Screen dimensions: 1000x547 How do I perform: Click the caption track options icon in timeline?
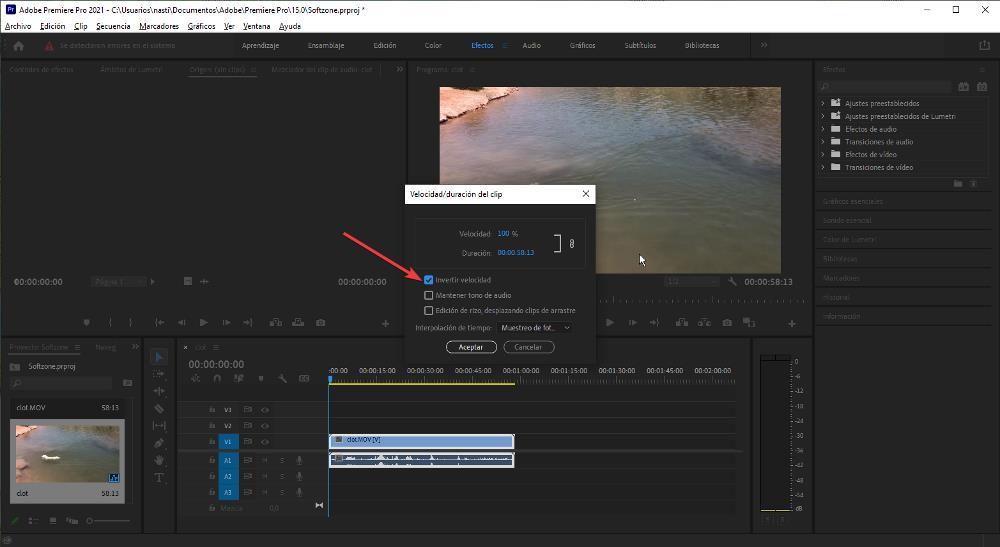click(x=304, y=379)
